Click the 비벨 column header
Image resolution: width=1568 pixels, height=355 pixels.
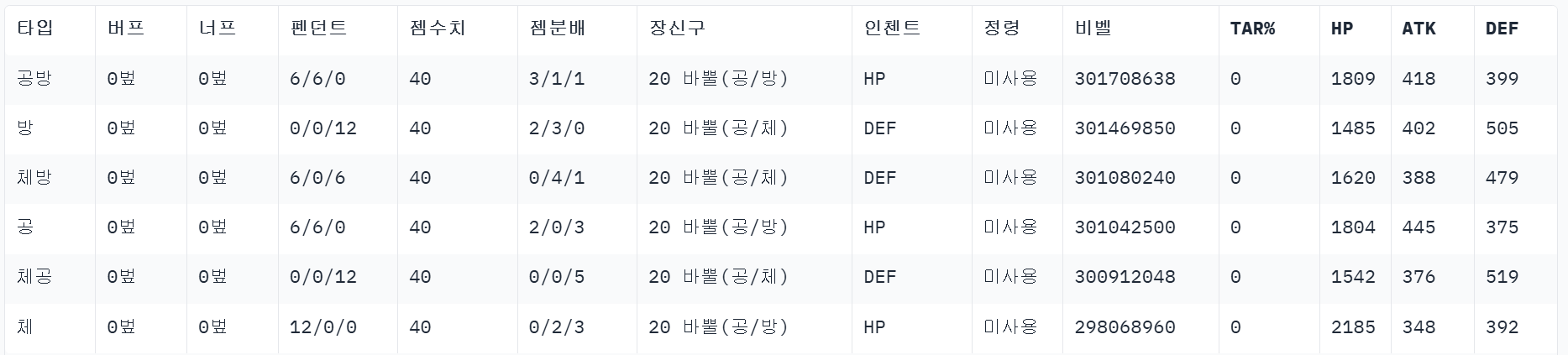tap(1093, 29)
